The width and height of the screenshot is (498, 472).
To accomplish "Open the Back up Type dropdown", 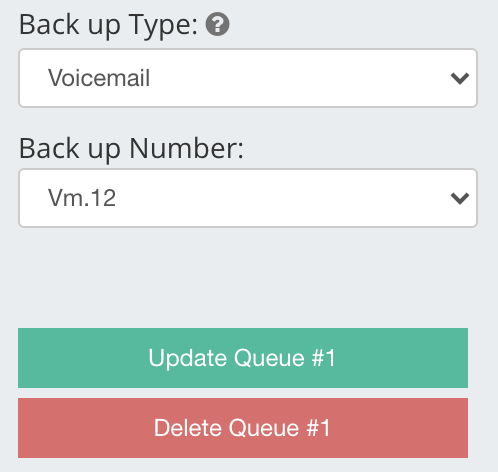I will [x=248, y=78].
